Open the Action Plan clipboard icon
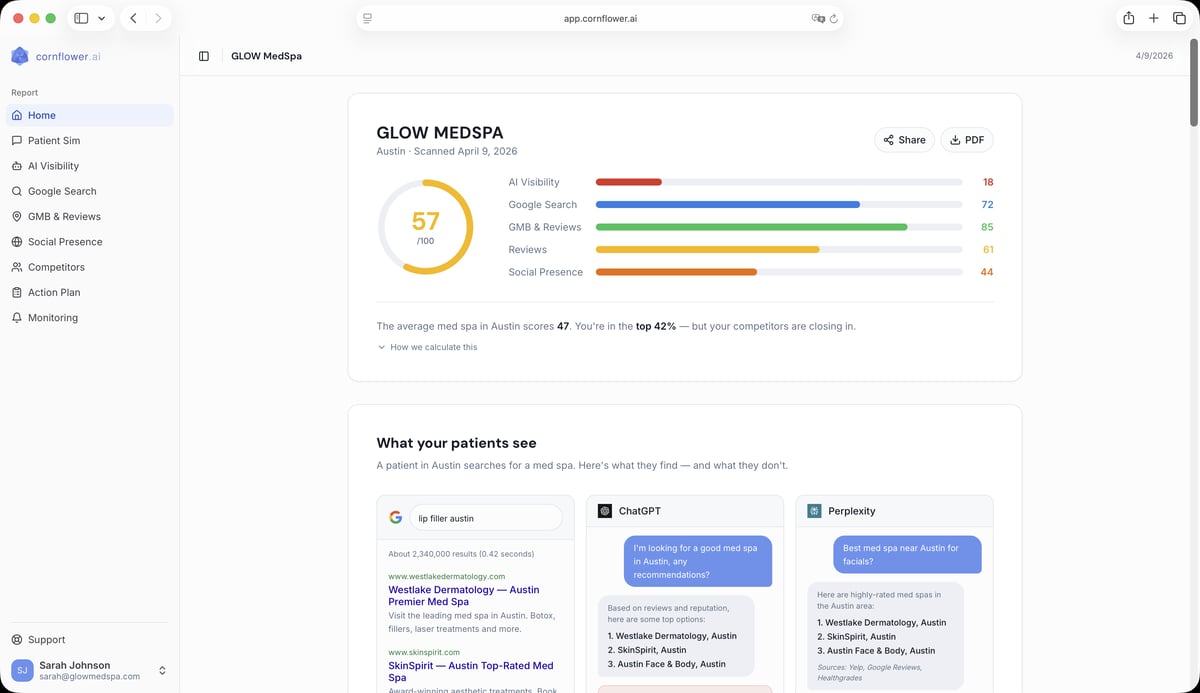Viewport: 1200px width, 693px height. (17, 292)
